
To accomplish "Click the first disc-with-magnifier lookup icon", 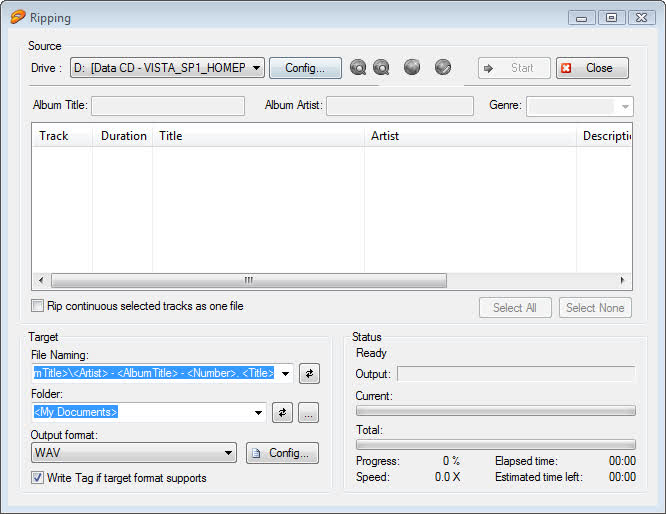I will tap(358, 68).
